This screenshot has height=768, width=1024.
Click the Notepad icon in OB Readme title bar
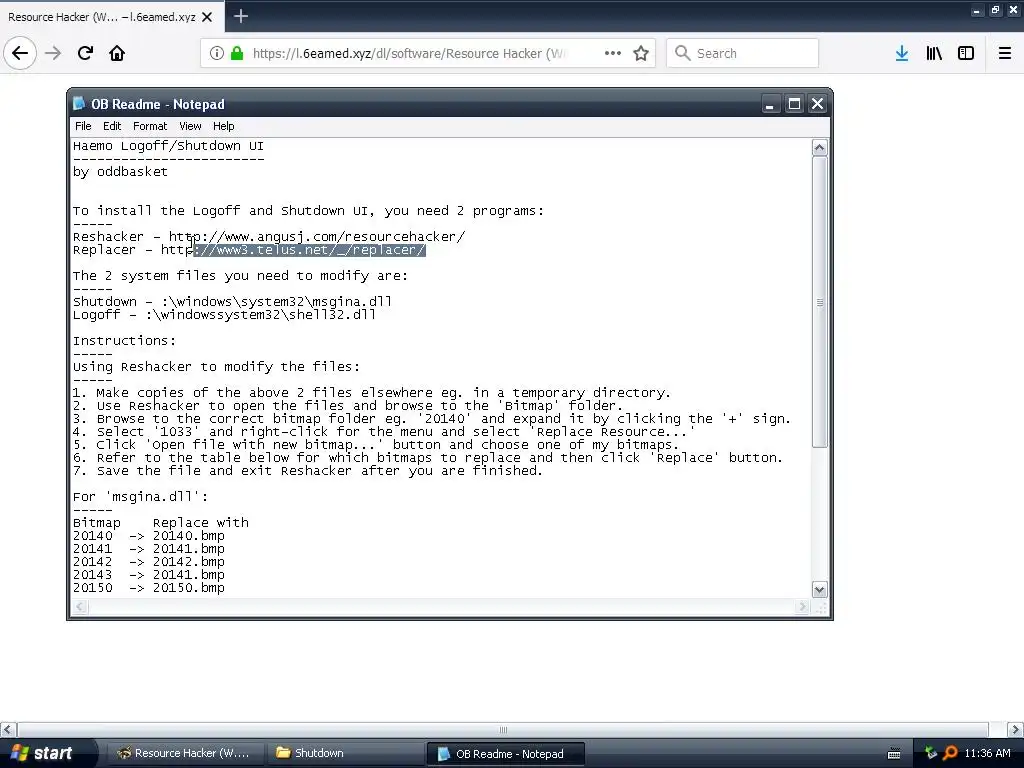(79, 104)
